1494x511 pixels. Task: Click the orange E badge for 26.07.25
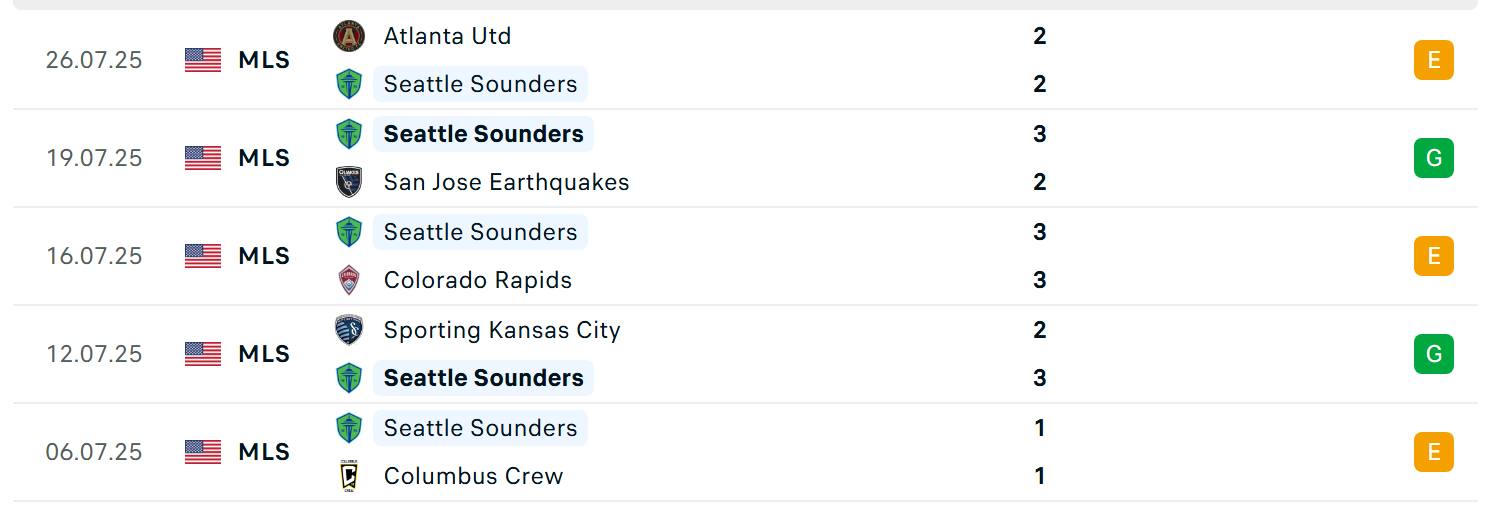pyautogui.click(x=1433, y=60)
